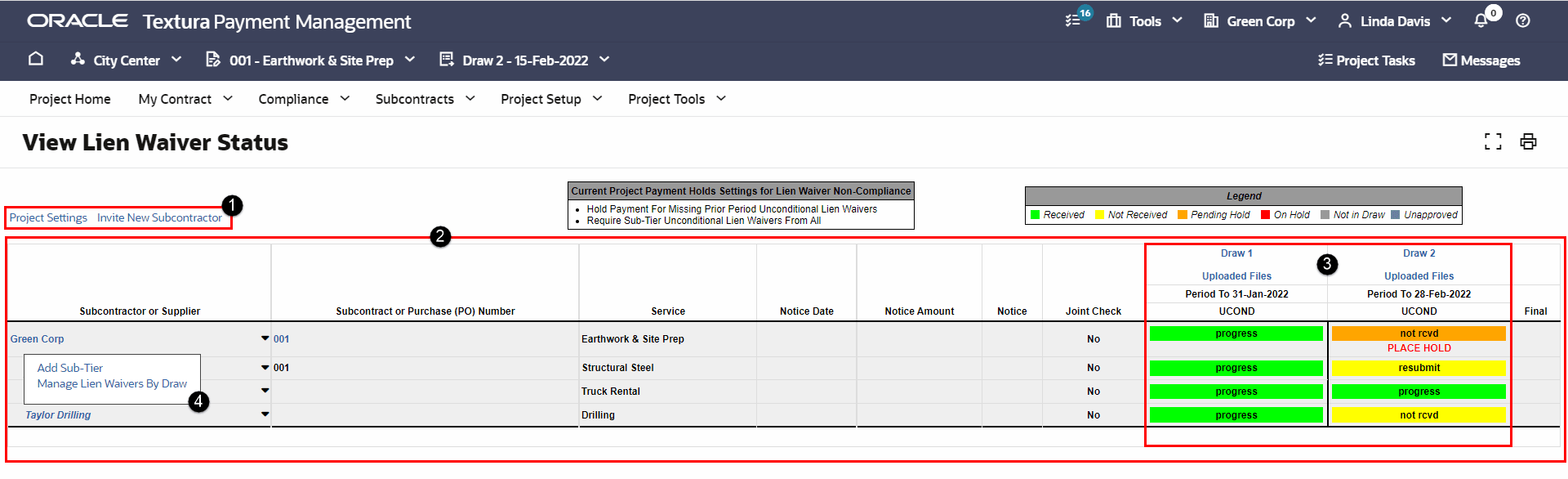Click Draw 2 progress cell for Truck Rental
This screenshot has height=479, width=1568.
pos(1419,392)
